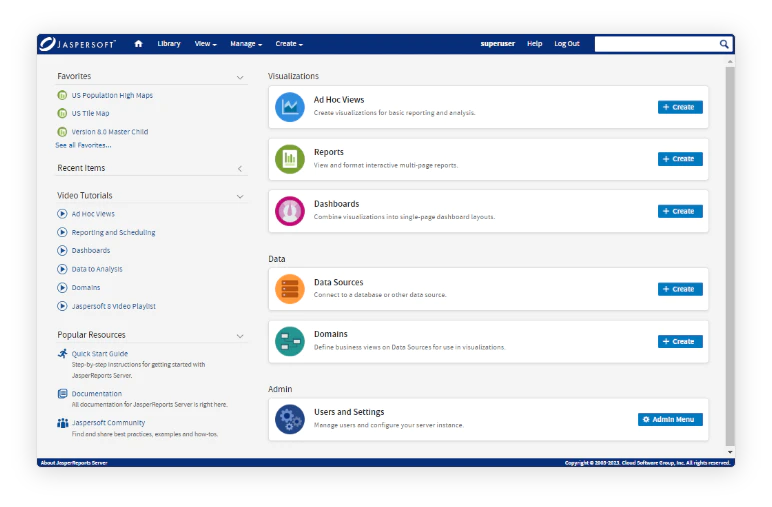Open the Documentation link
The width and height of the screenshot is (772, 507).
pyautogui.click(x=96, y=394)
